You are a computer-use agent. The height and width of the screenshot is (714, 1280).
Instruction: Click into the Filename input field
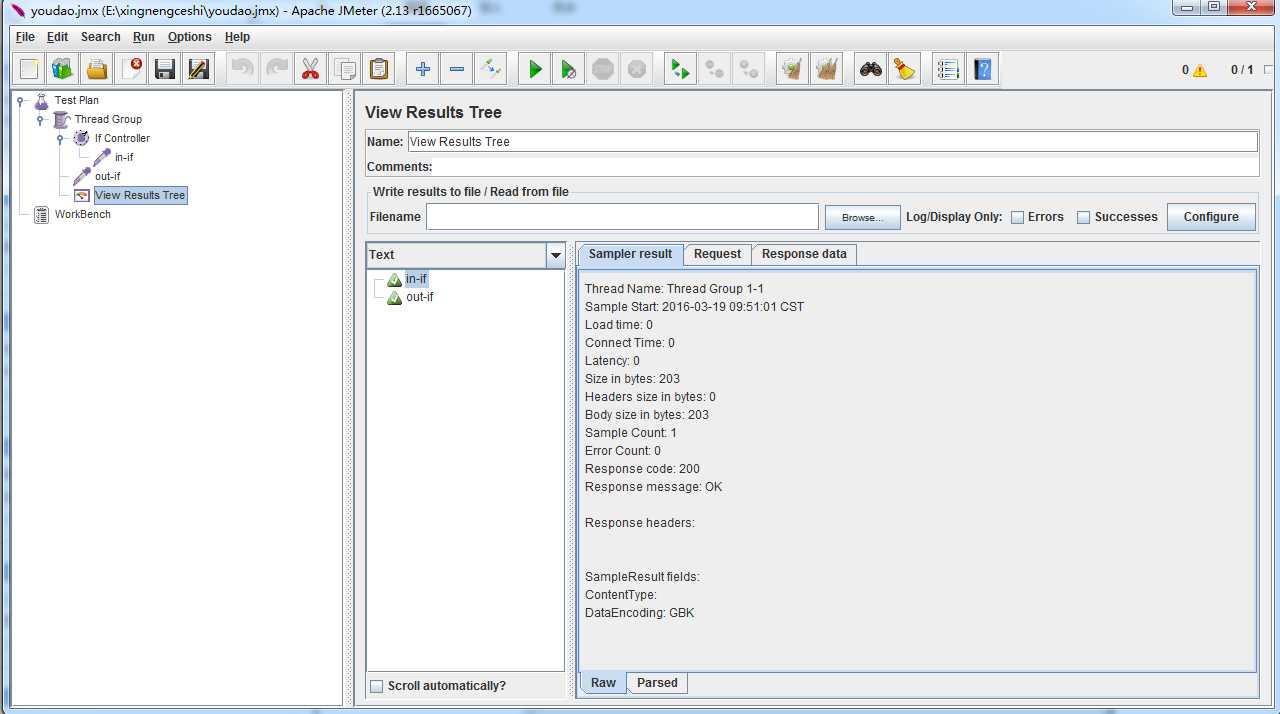(x=622, y=217)
